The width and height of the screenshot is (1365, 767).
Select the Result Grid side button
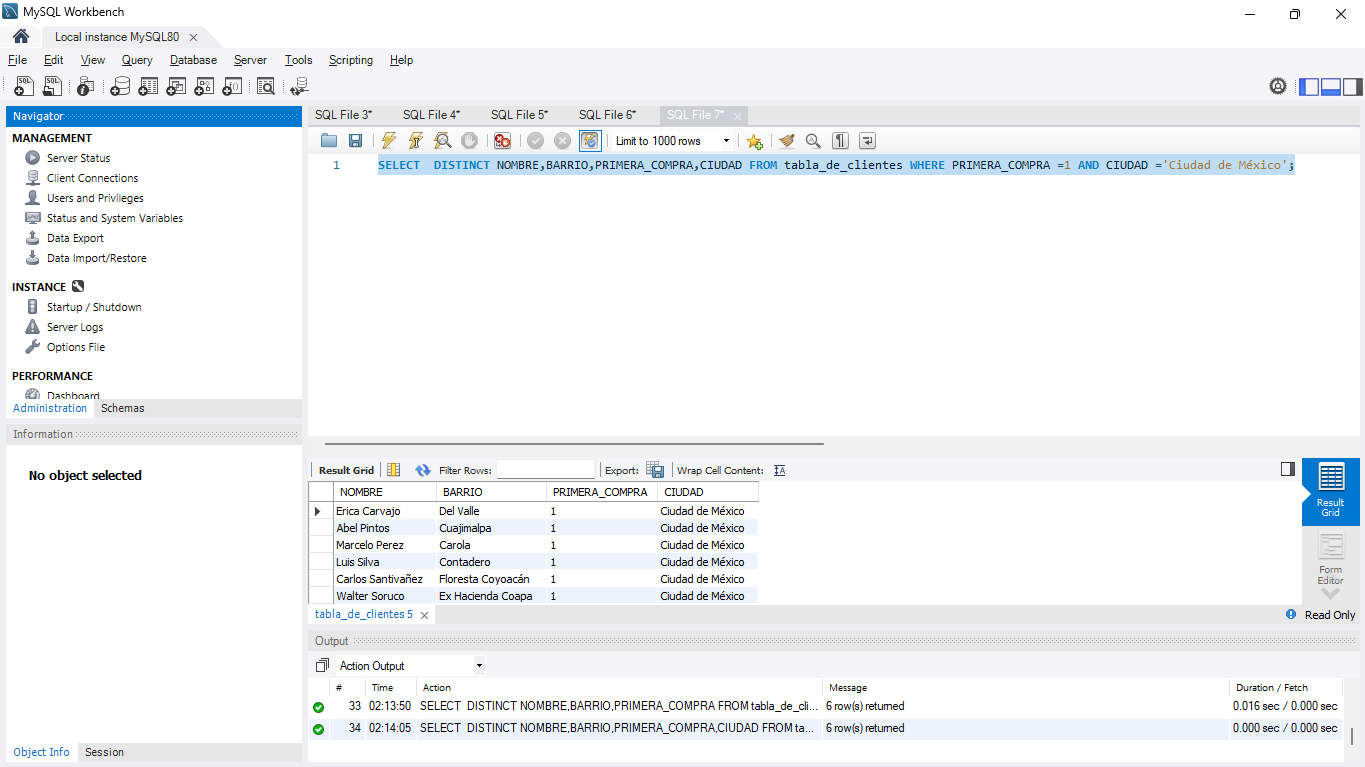[1330, 491]
